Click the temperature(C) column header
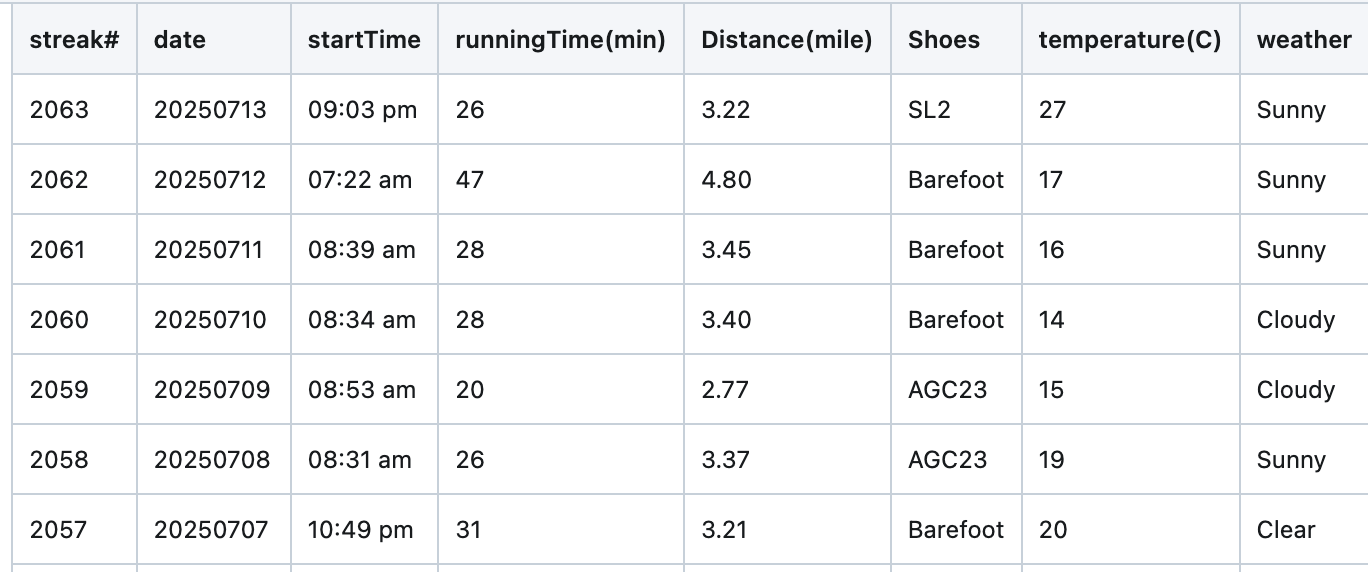This screenshot has width=1368, height=572. coord(1130,40)
